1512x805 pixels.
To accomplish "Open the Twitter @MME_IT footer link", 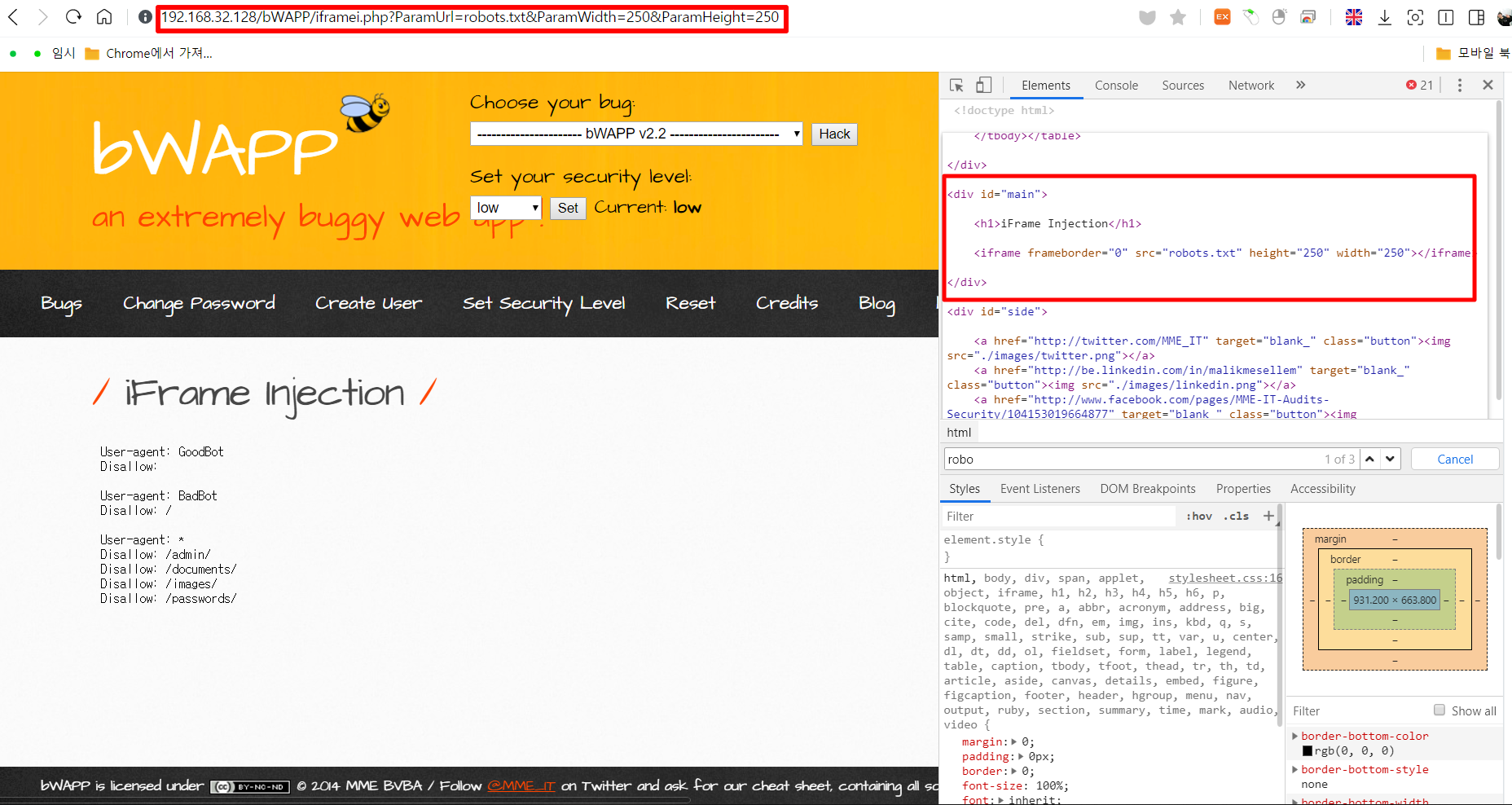I will pyautogui.click(x=521, y=785).
